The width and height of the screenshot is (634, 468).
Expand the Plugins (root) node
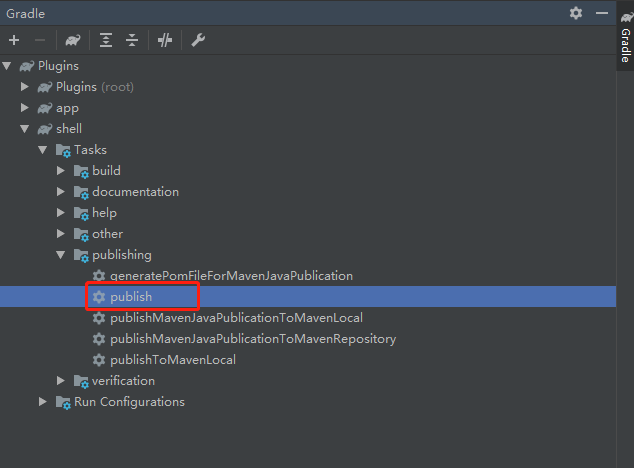(x=25, y=87)
